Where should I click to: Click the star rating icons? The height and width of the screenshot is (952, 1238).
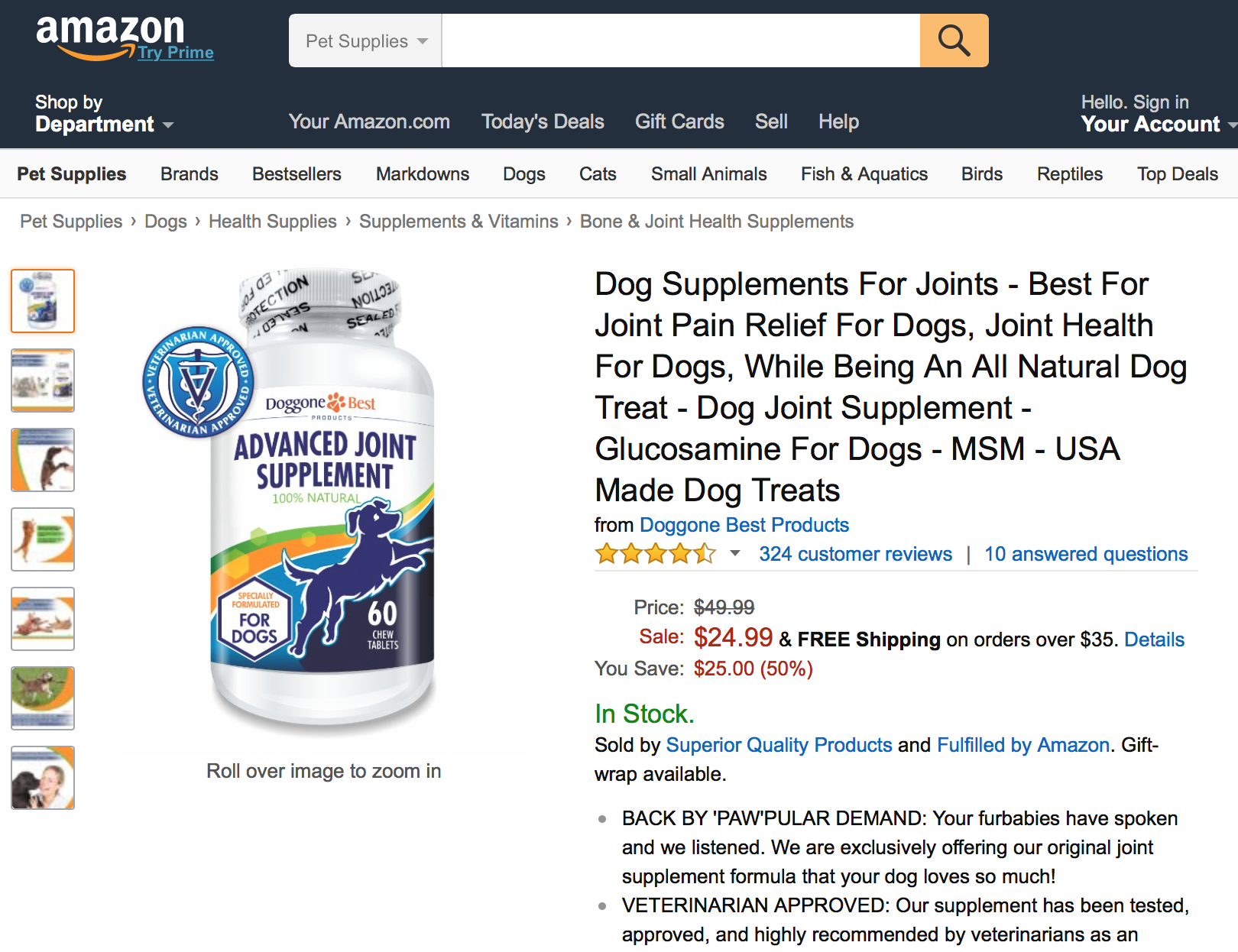click(x=656, y=554)
